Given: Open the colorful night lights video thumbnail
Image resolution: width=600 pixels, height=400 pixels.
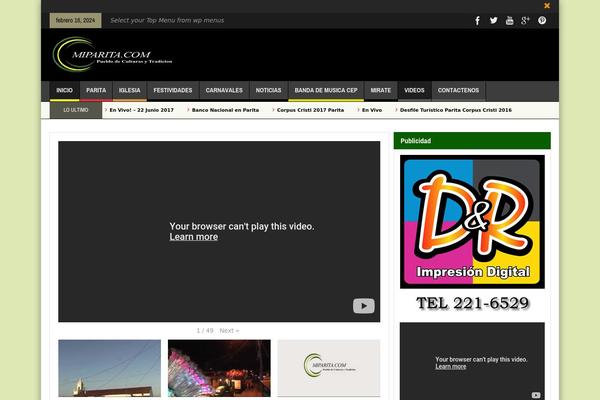Looking at the screenshot, I should point(219,368).
